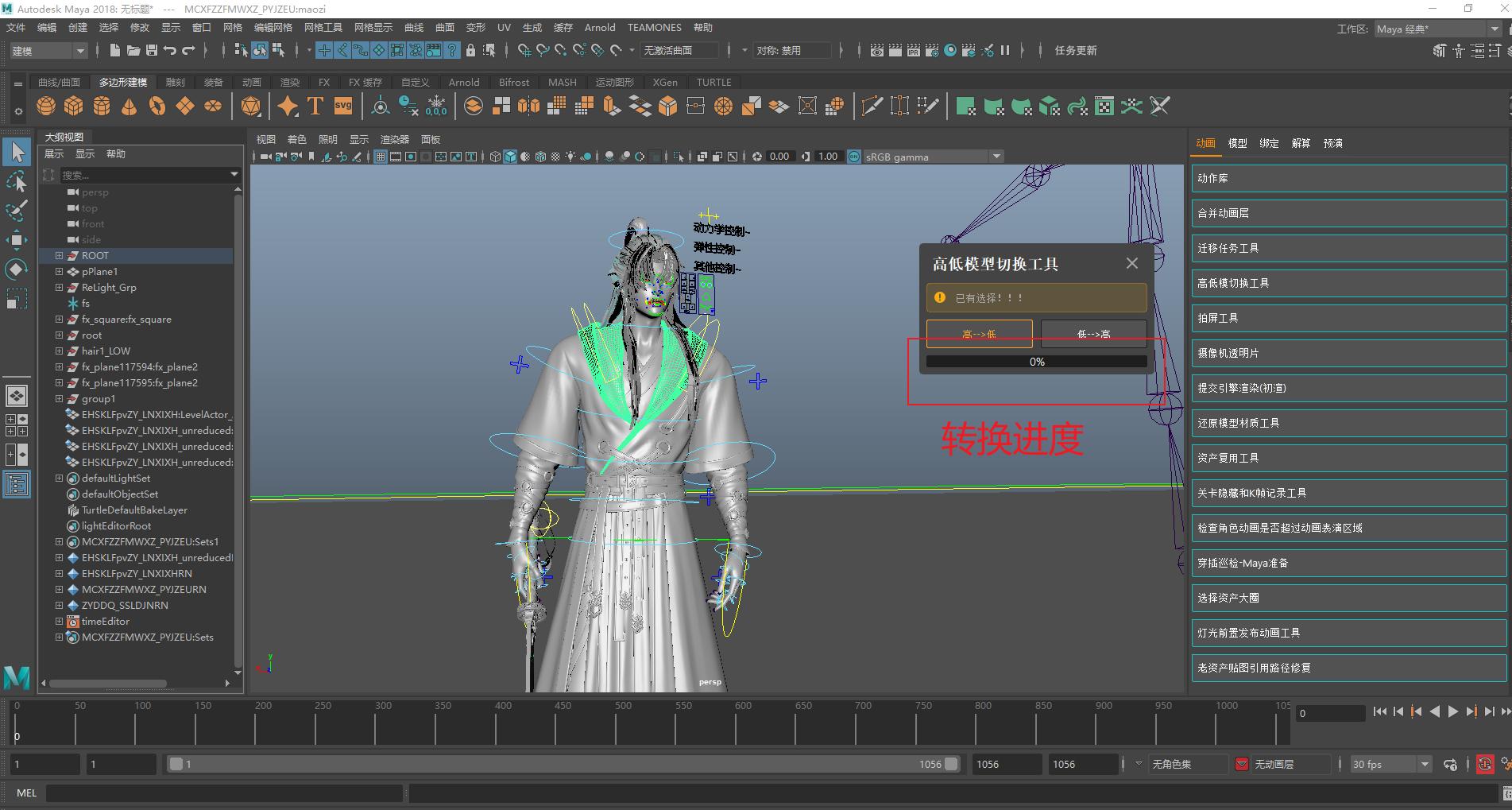Screen dimensions: 1512x810
Task: Switch to the XGen shelf tab
Action: [664, 83]
